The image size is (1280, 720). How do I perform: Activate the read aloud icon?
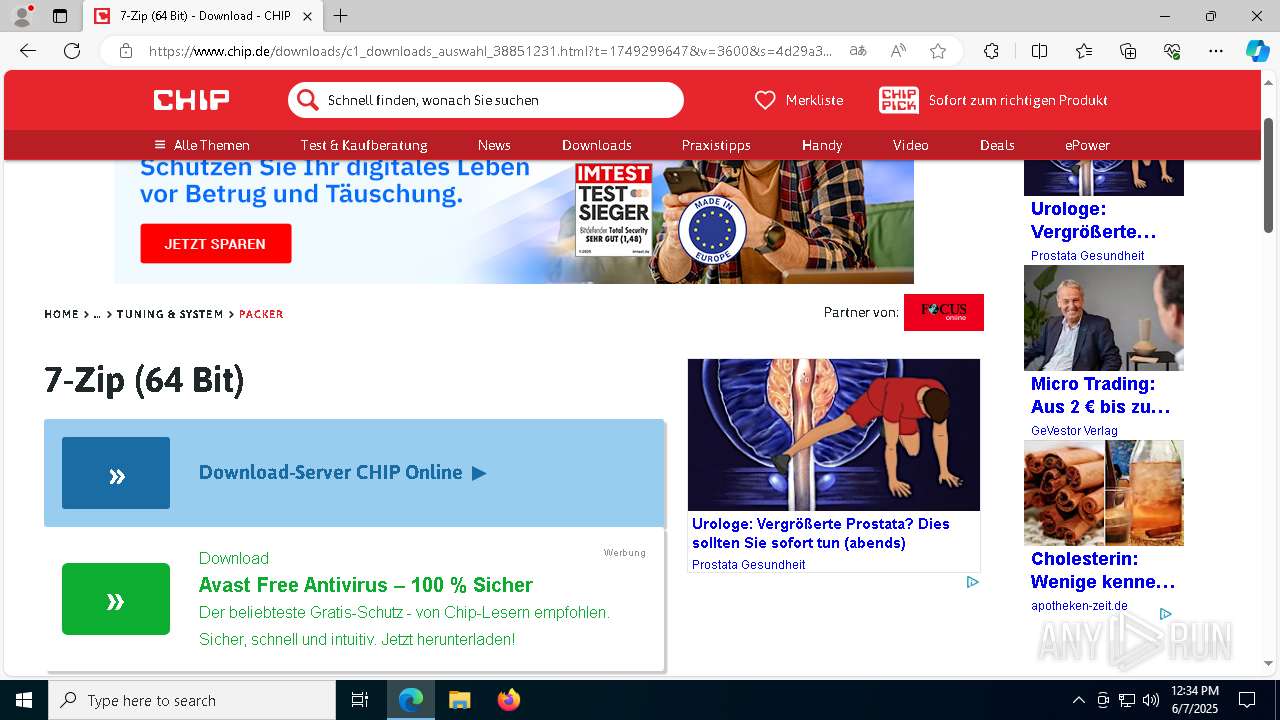click(898, 51)
